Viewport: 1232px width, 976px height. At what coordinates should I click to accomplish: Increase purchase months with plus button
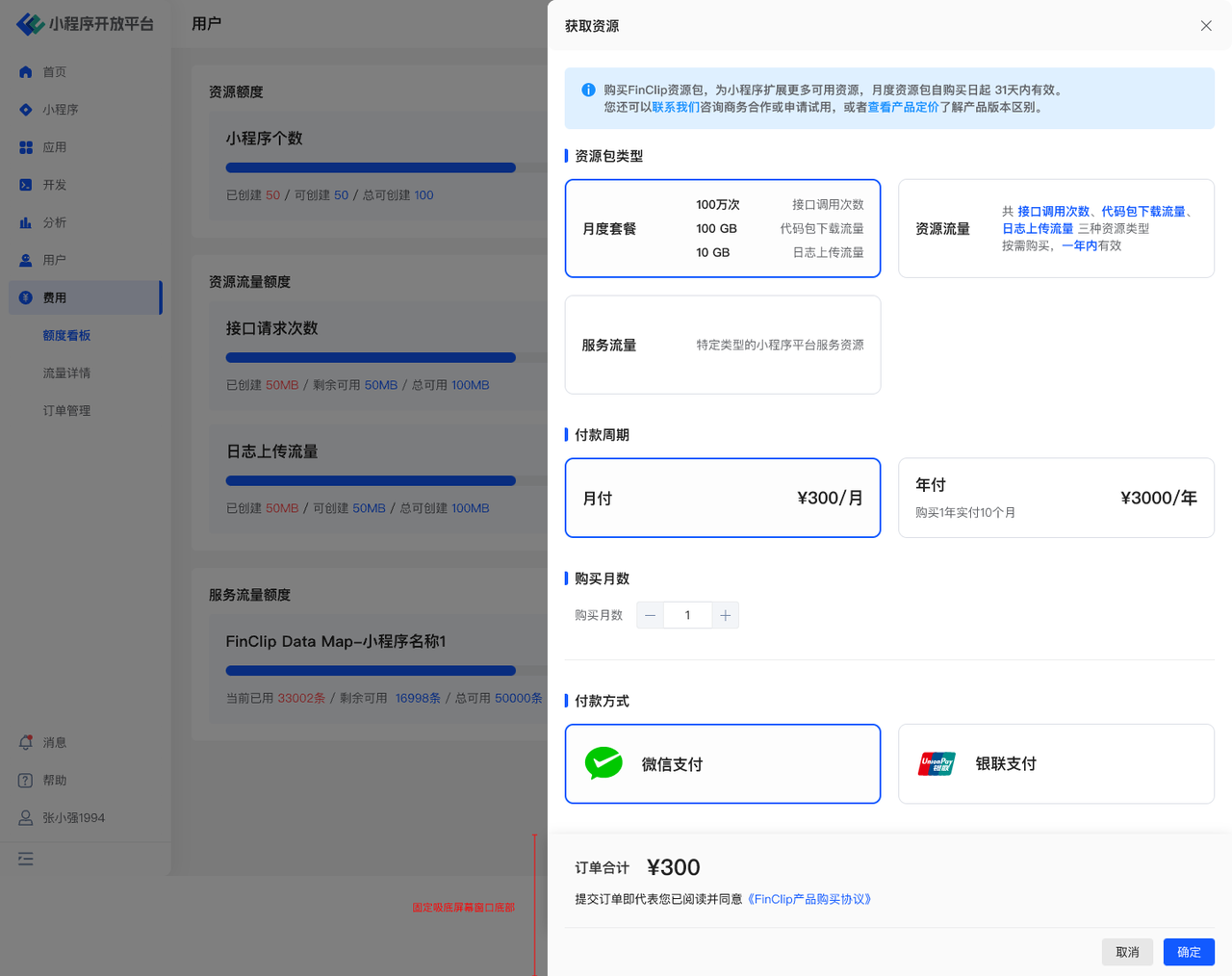(726, 616)
